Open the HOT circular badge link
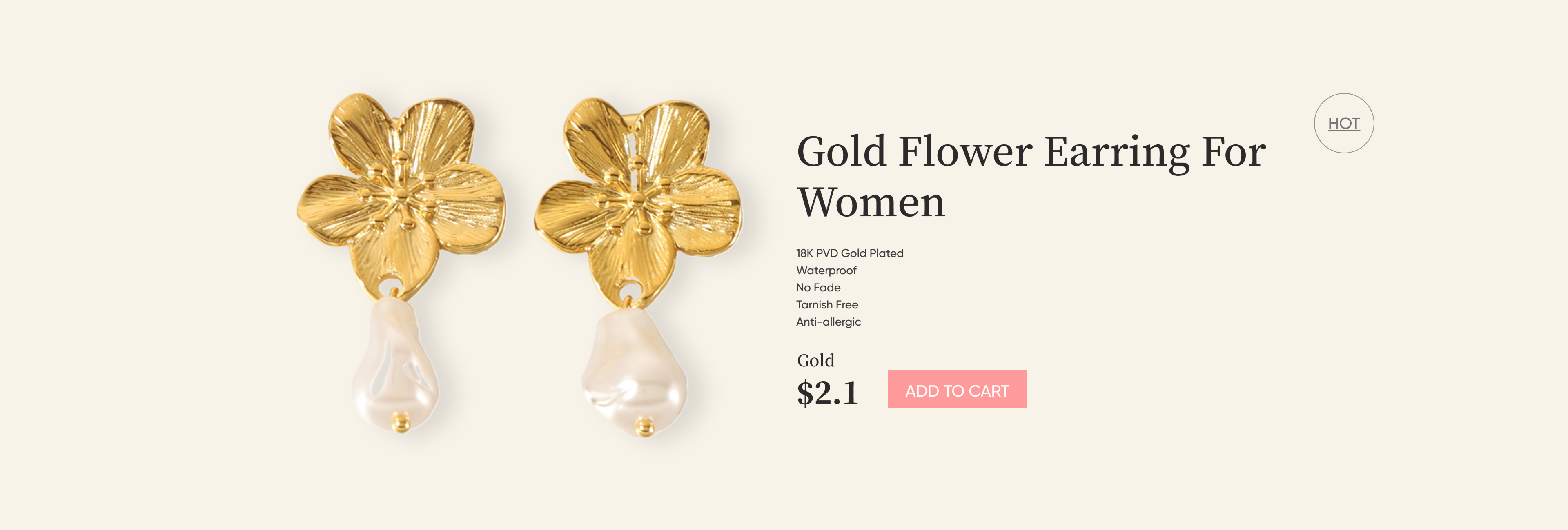 pyautogui.click(x=1344, y=124)
